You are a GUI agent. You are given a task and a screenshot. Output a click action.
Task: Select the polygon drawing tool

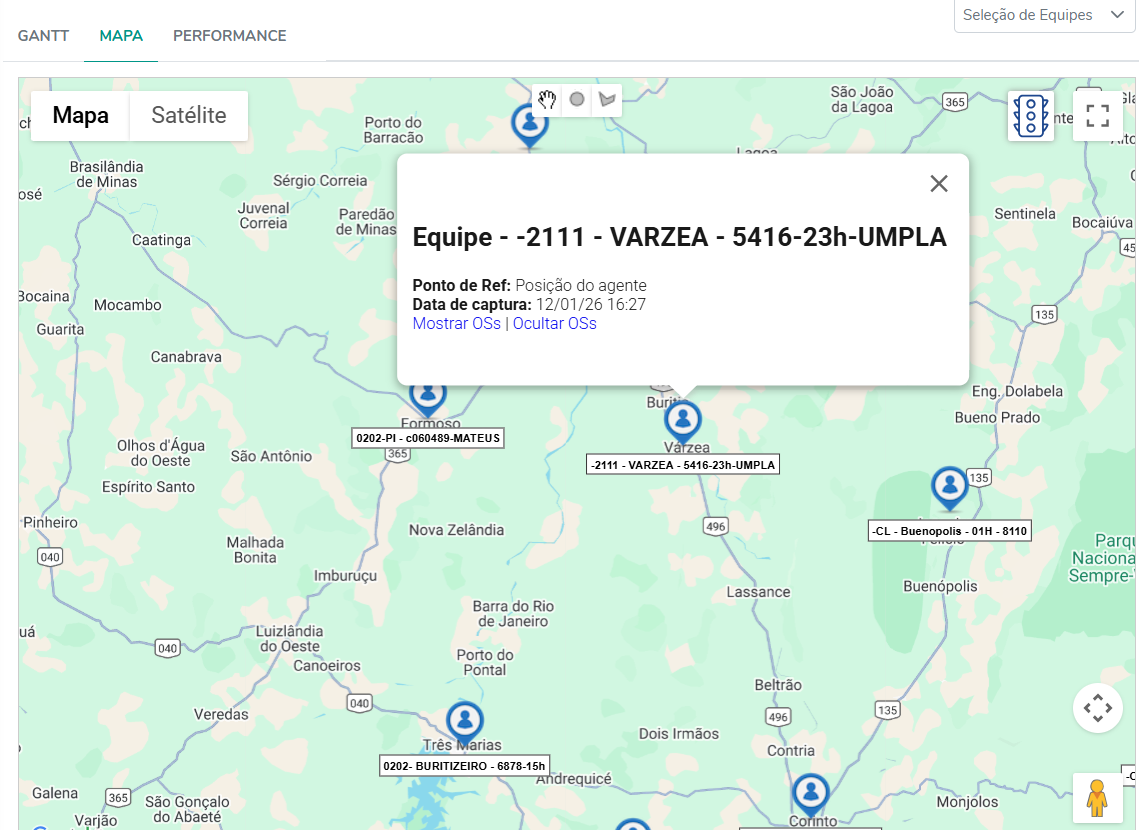pyautogui.click(x=606, y=99)
